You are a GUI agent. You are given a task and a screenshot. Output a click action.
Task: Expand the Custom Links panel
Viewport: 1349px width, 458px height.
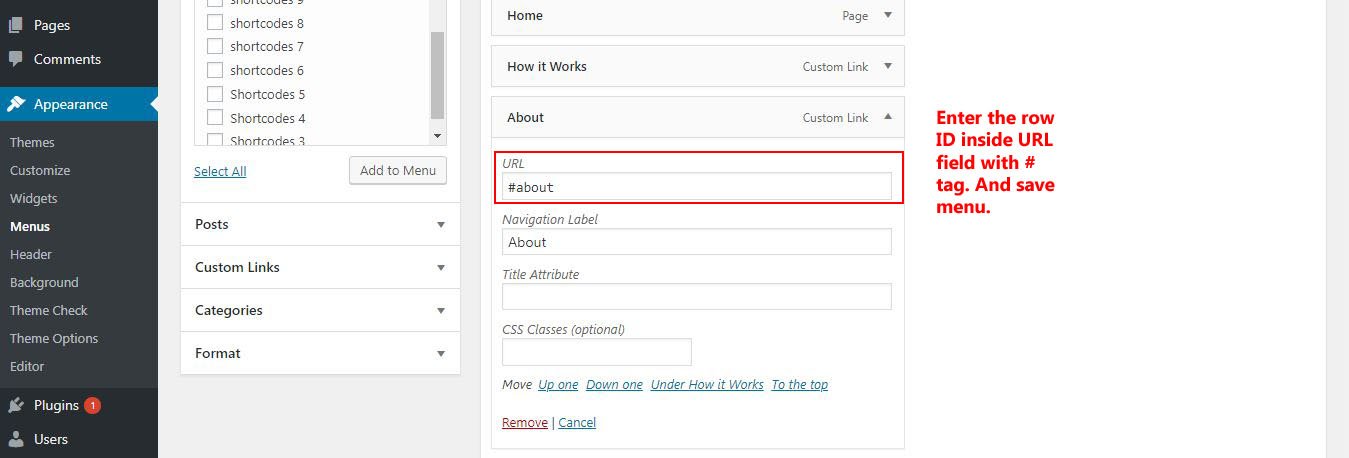[441, 268]
